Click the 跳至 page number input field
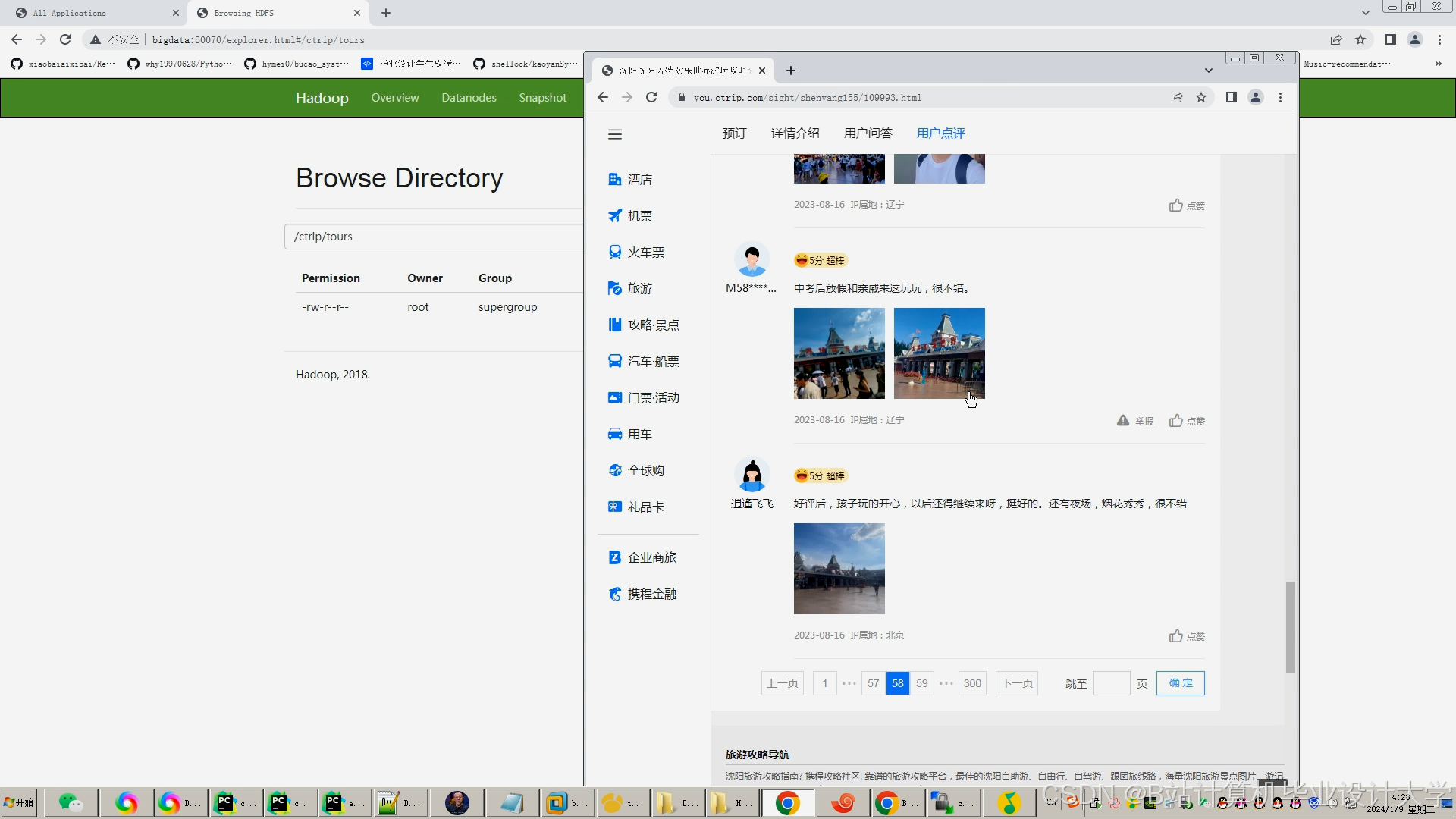1456x819 pixels. click(x=1111, y=683)
